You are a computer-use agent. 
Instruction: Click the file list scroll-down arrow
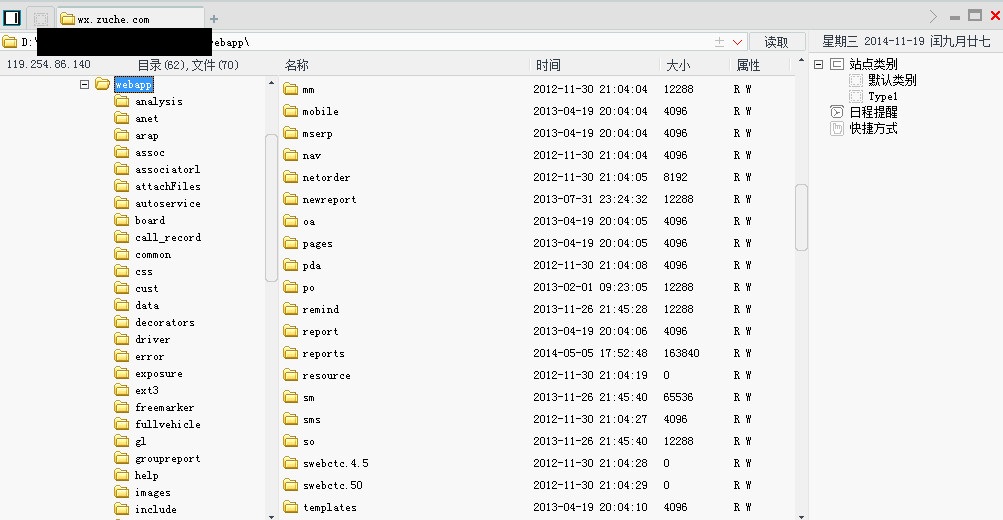point(801,516)
